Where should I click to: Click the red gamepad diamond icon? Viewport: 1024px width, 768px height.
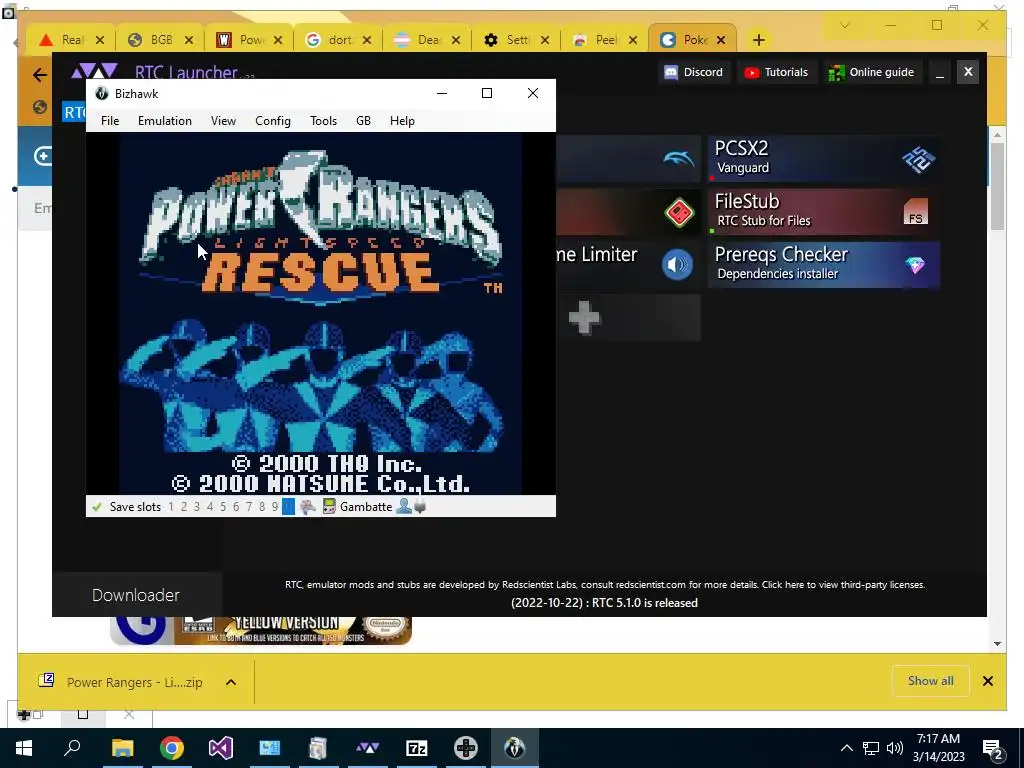click(679, 212)
